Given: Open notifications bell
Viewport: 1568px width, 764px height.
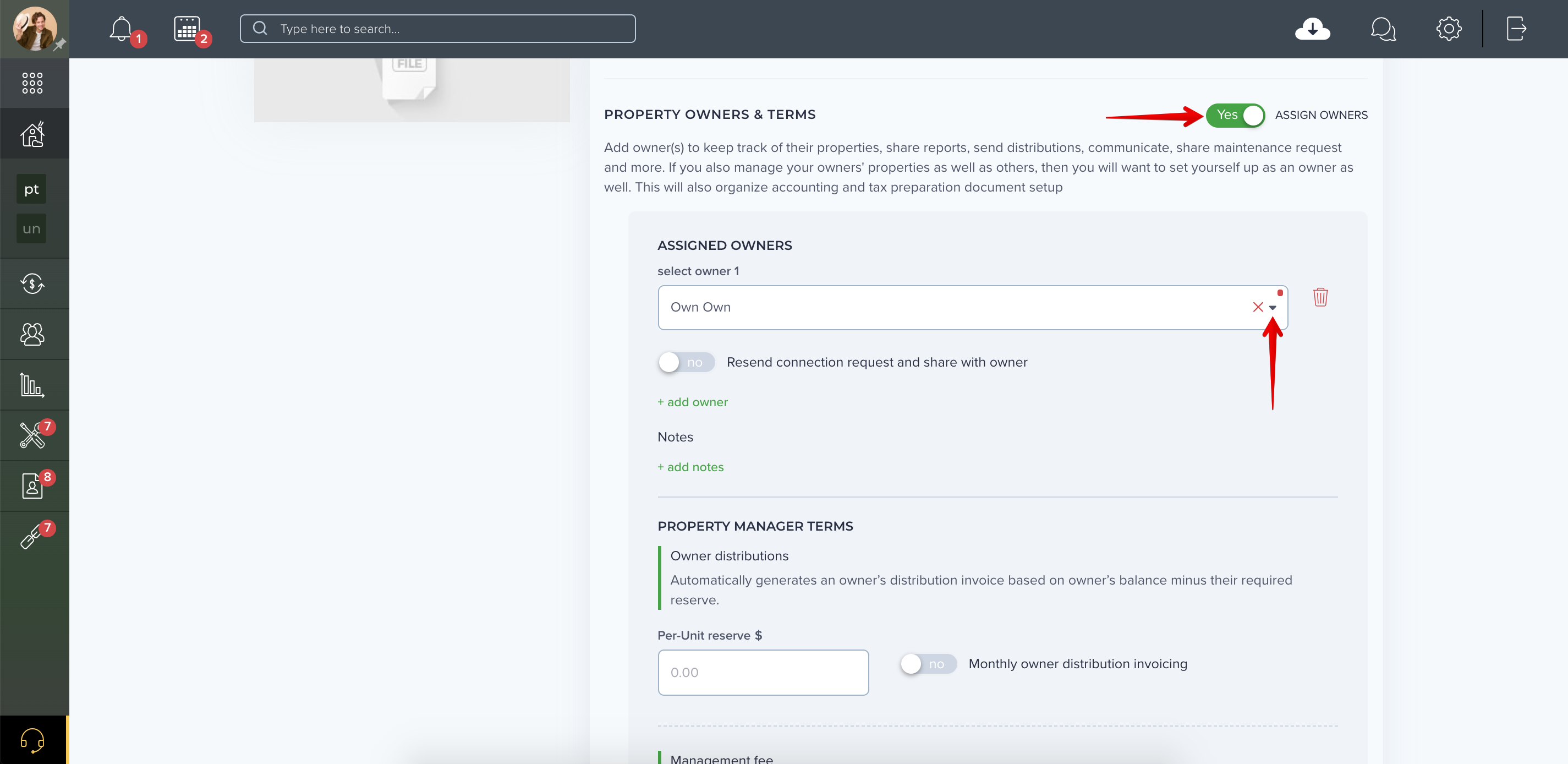Looking at the screenshot, I should (121, 29).
